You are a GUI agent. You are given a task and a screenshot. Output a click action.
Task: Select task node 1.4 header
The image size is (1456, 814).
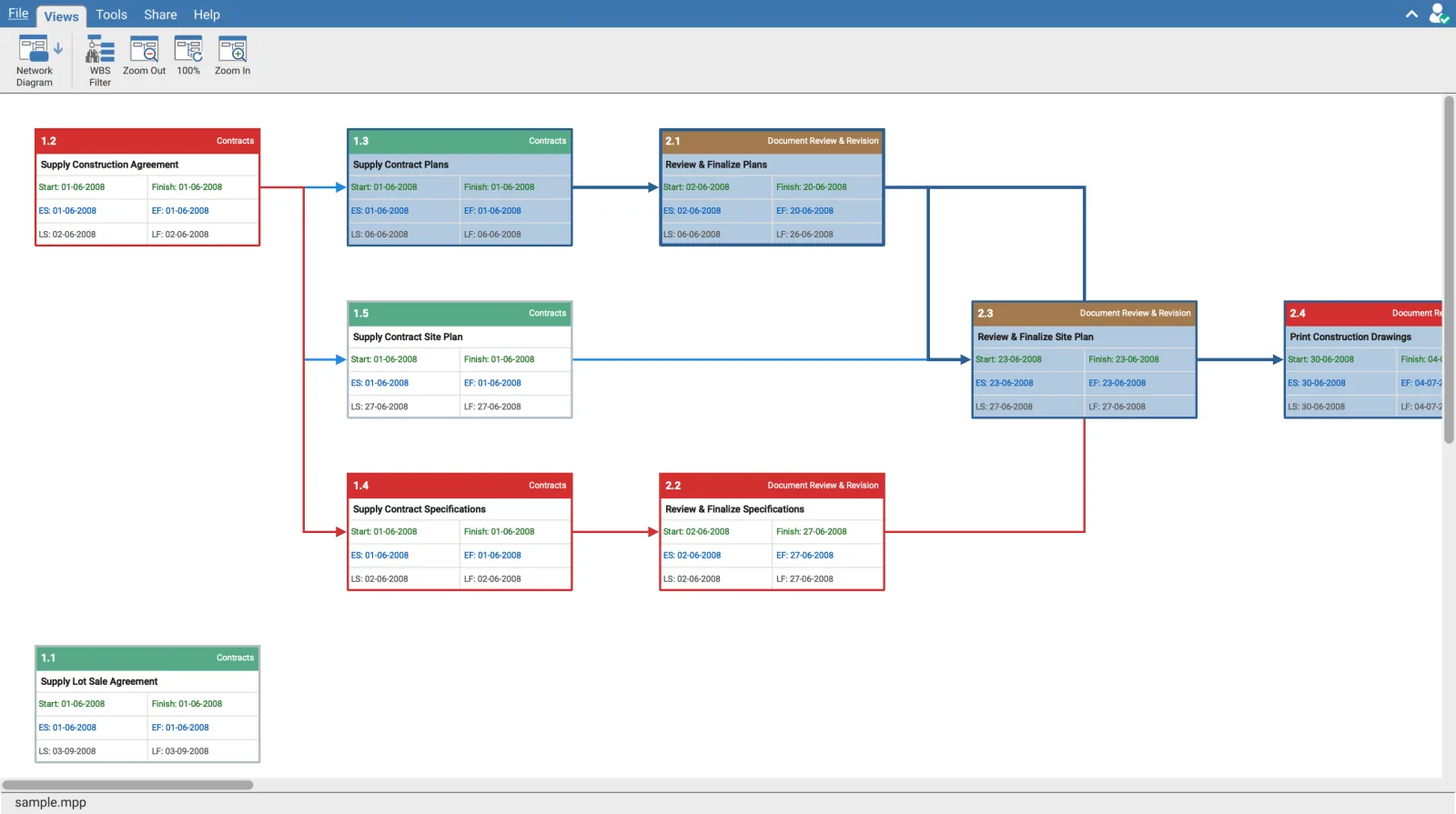(460, 486)
